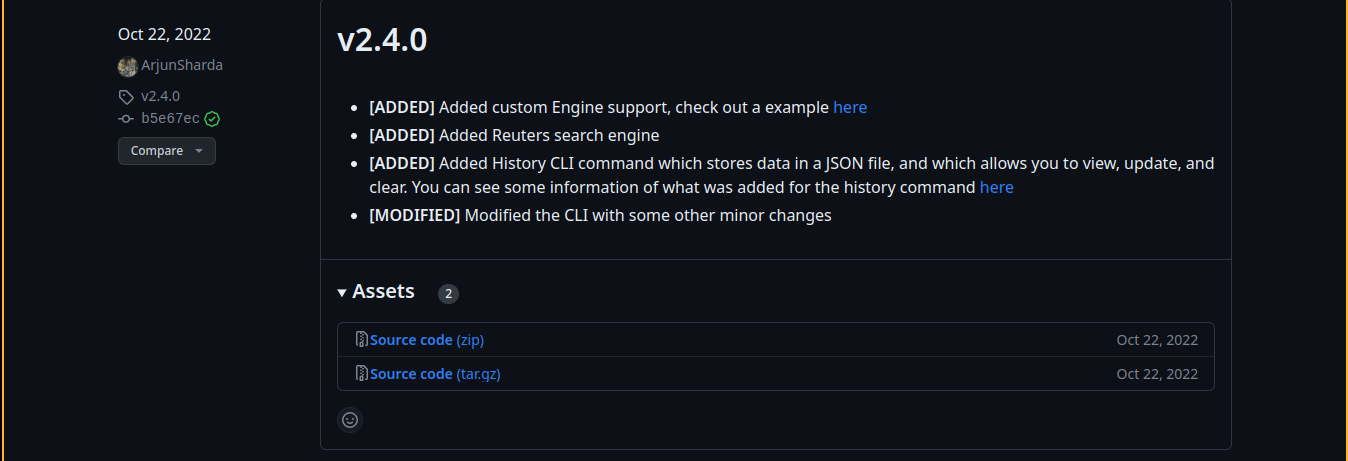Screen dimensions: 1348x461
Task: Click the file icon beside Source code (zip)
Action: pyautogui.click(x=362, y=340)
